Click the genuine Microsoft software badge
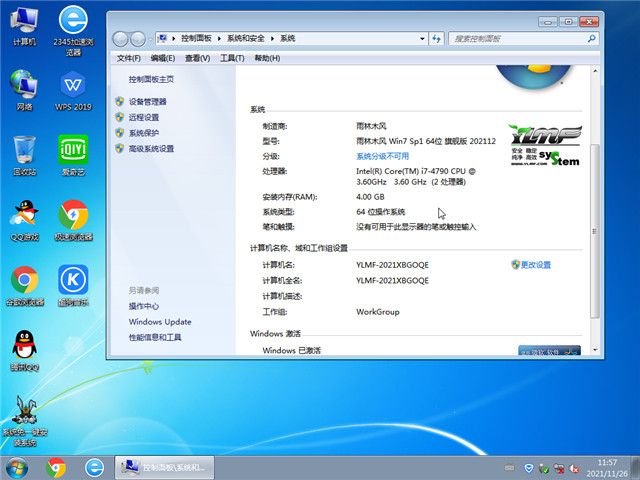The image size is (640, 480). [549, 350]
